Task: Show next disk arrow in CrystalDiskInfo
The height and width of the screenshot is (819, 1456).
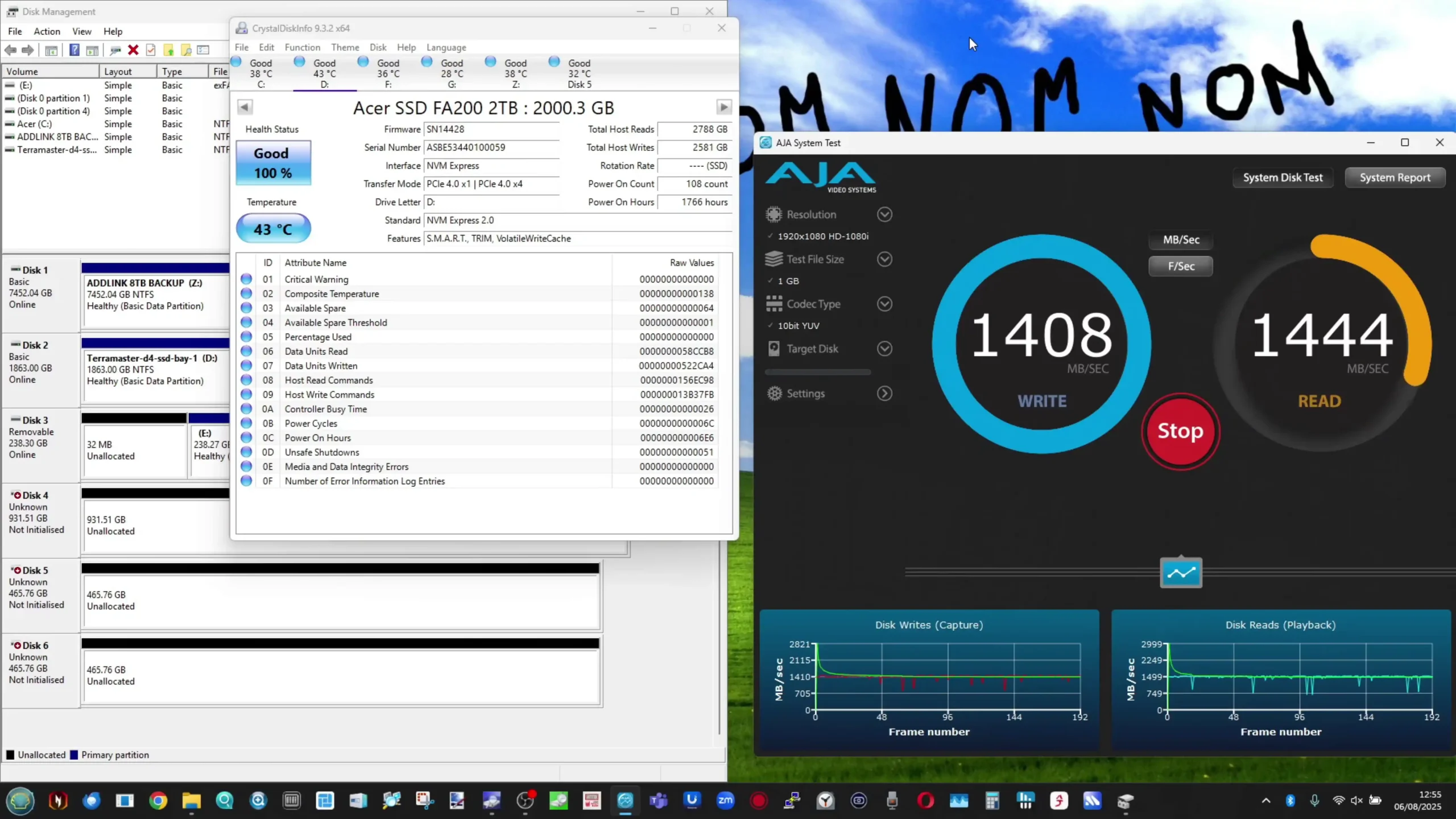Action: [723, 107]
